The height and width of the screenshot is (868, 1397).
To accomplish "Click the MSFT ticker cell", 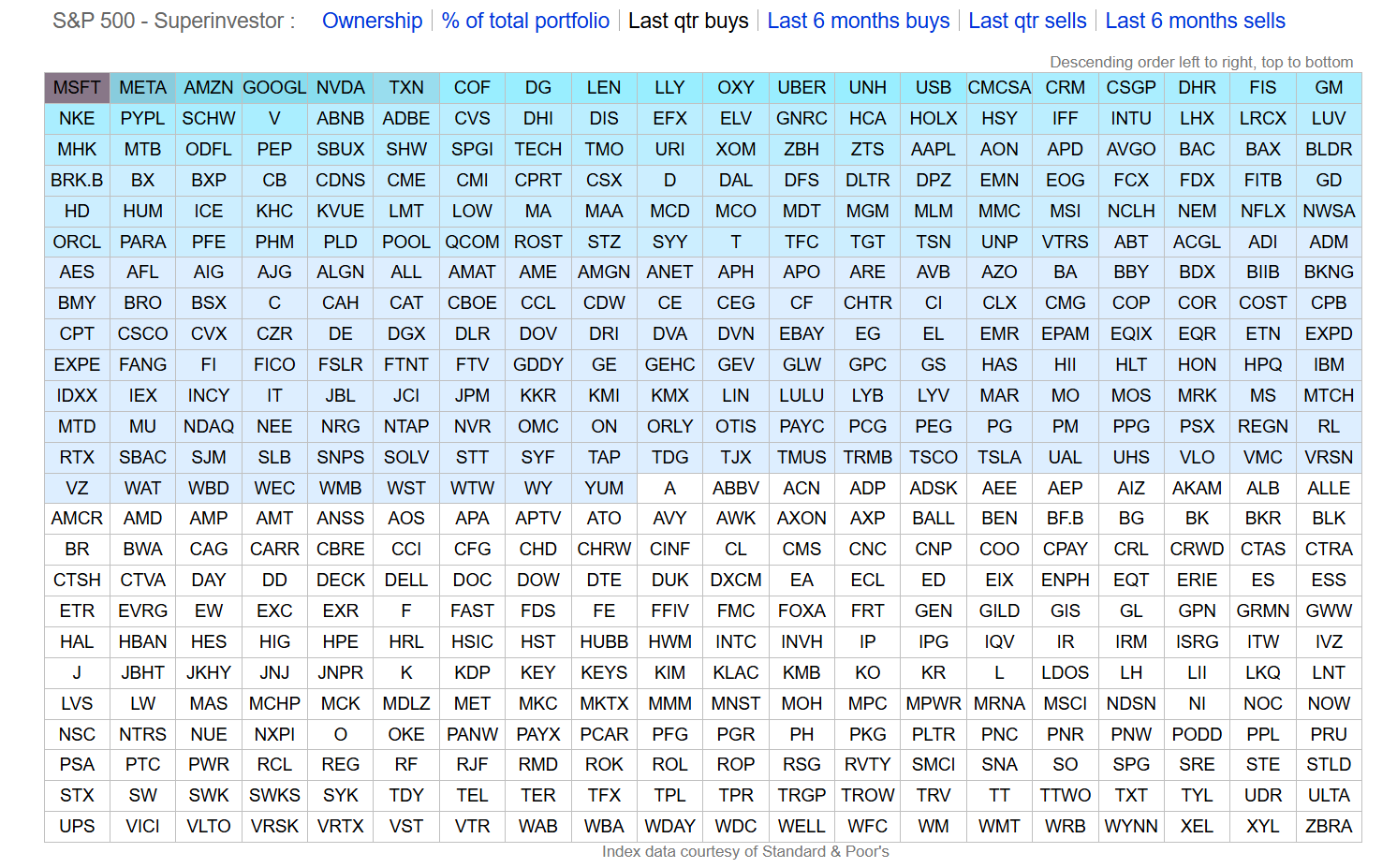I will (x=77, y=88).
